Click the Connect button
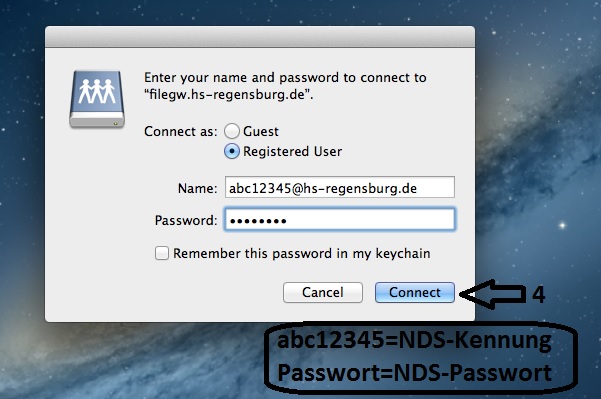 tap(415, 292)
